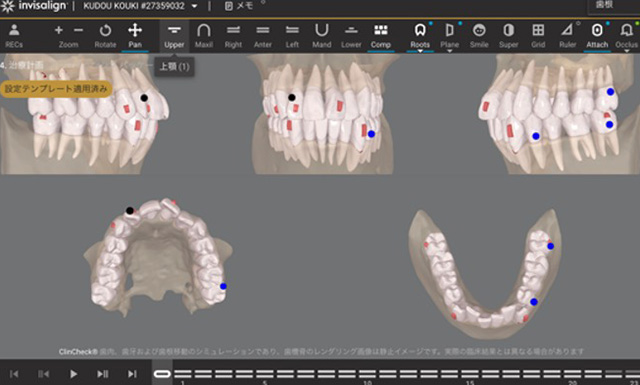Toggle the Plane display

pyautogui.click(x=449, y=36)
